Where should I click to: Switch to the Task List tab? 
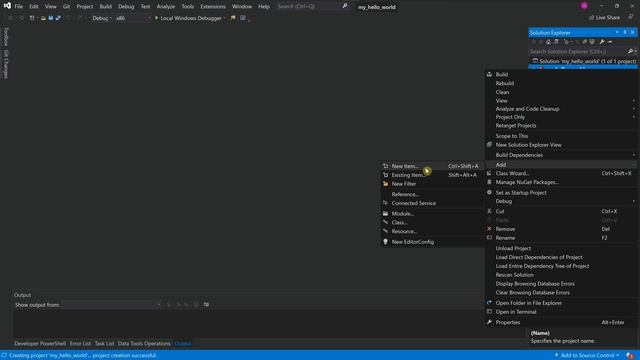coord(104,344)
